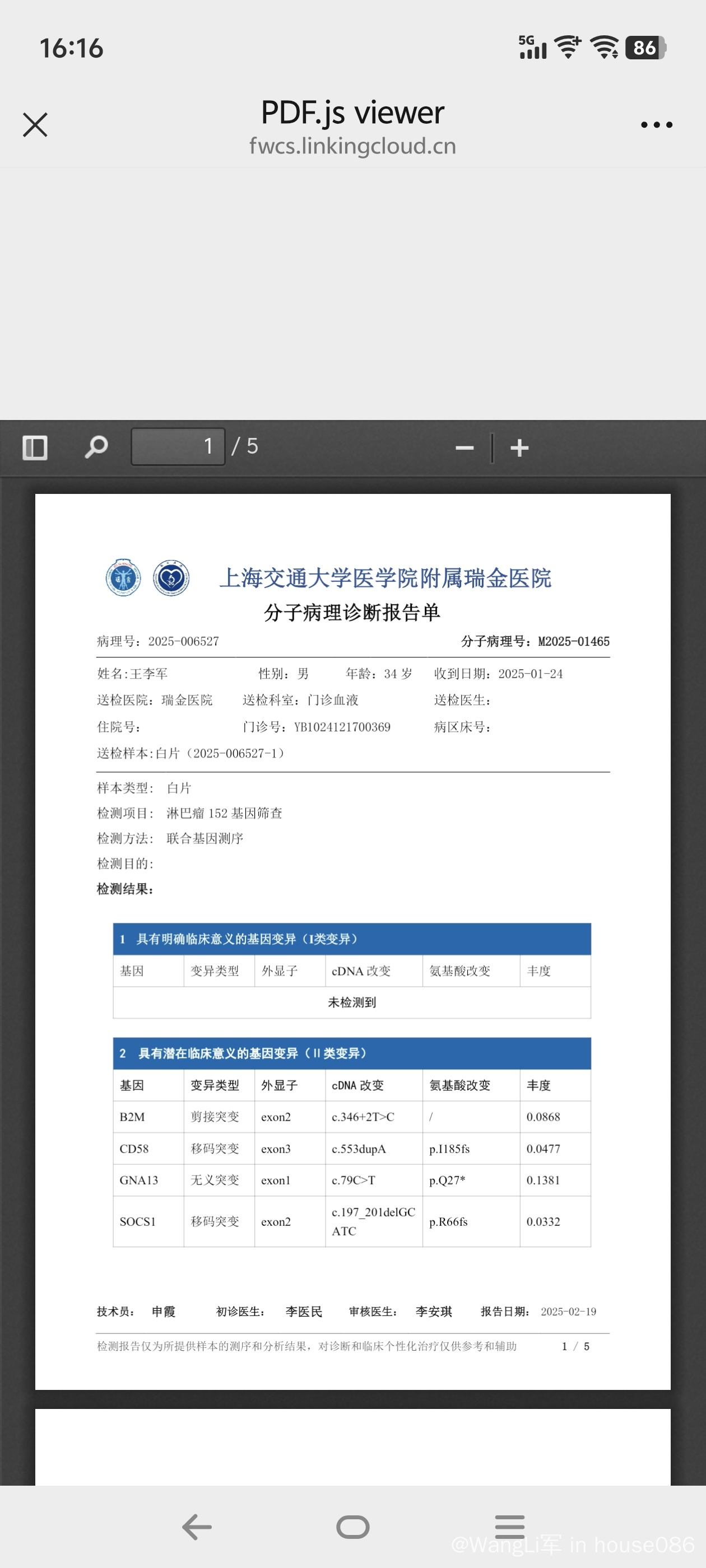The width and height of the screenshot is (706, 1568).
Task: Open the find-in-document search tool
Action: click(96, 447)
